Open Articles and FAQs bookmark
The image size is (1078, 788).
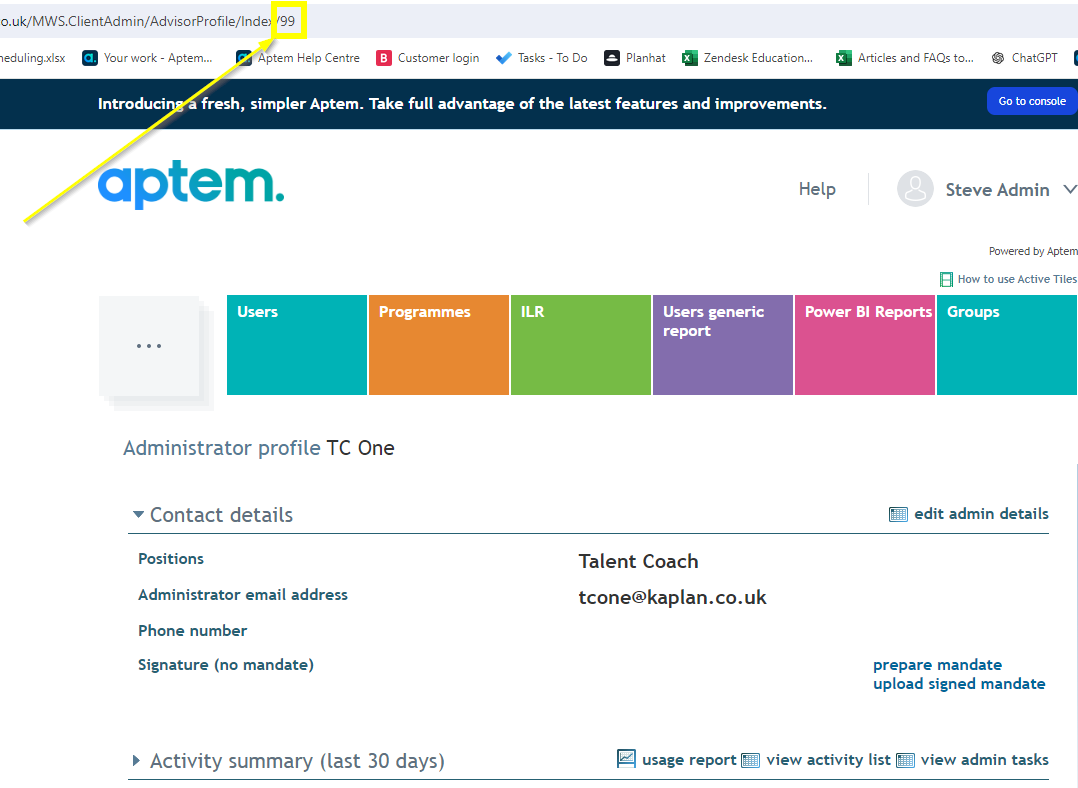905,58
